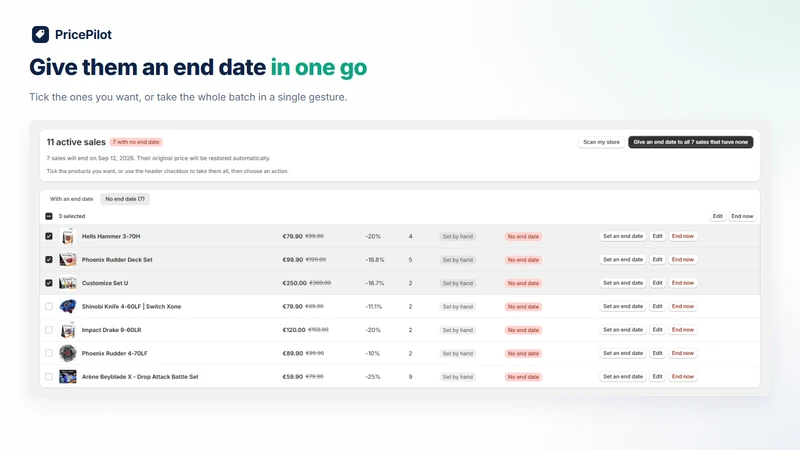
Task: Set an end date for Hells Hammer 3-70H
Action: click(623, 236)
